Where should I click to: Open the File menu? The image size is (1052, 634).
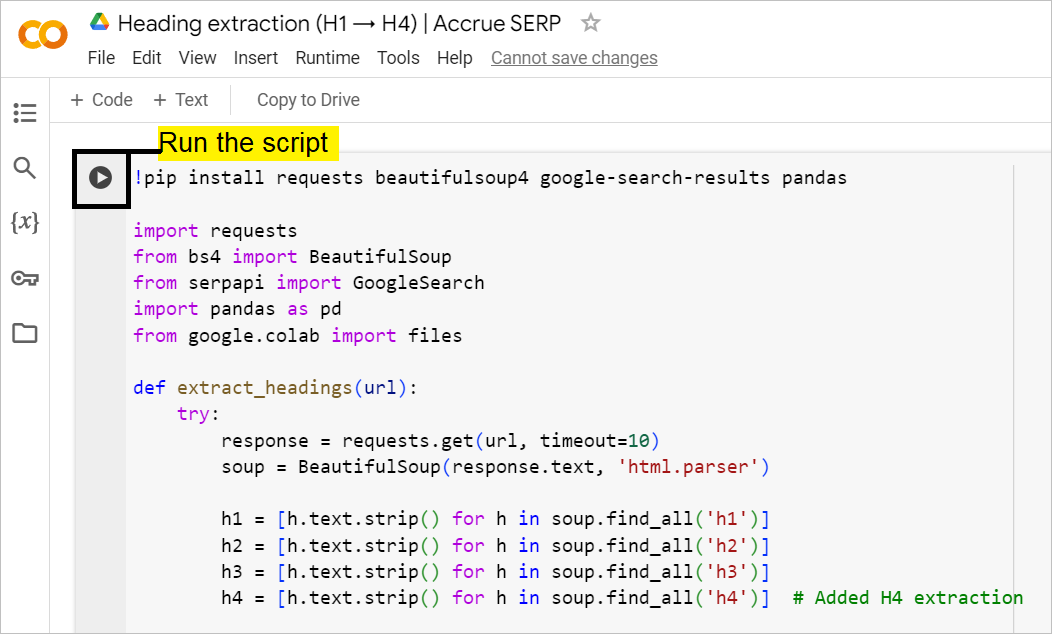tap(101, 58)
